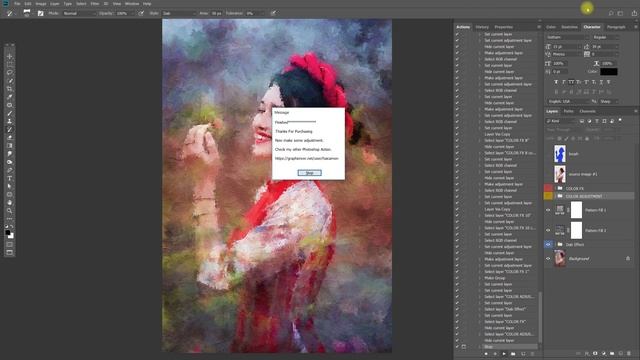Click the Area value field in options bar
Viewport: 640px width, 360px height.
(217, 13)
